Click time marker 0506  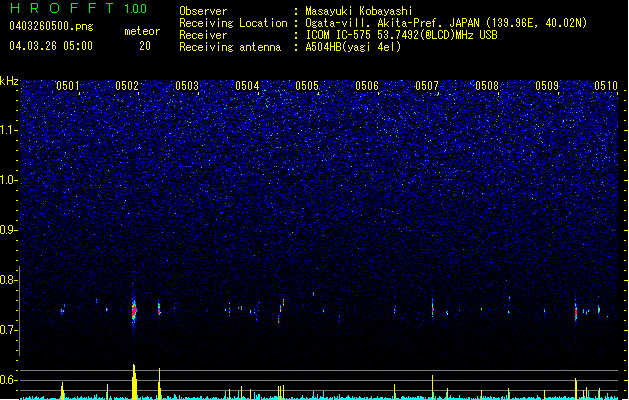click(x=367, y=86)
